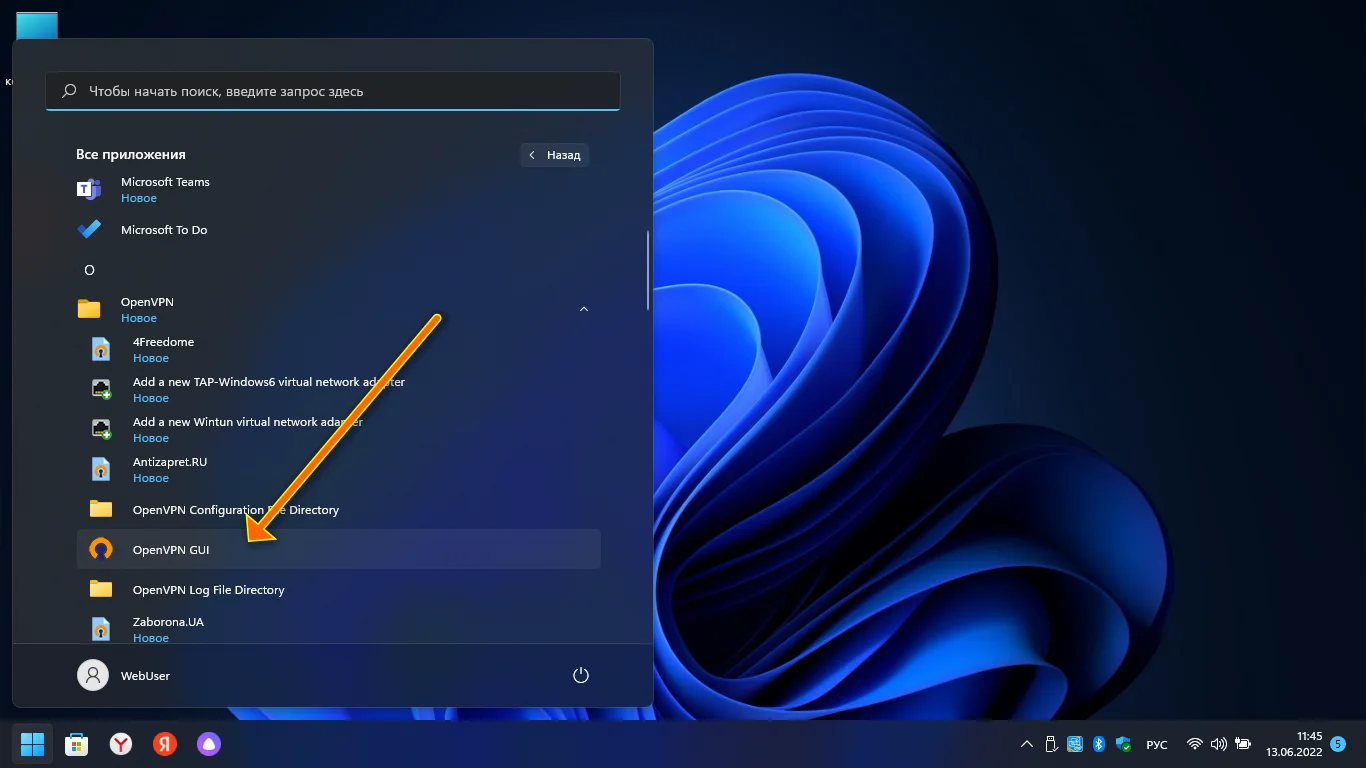Launch Microsoft To Do
This screenshot has width=1366, height=768.
338,229
